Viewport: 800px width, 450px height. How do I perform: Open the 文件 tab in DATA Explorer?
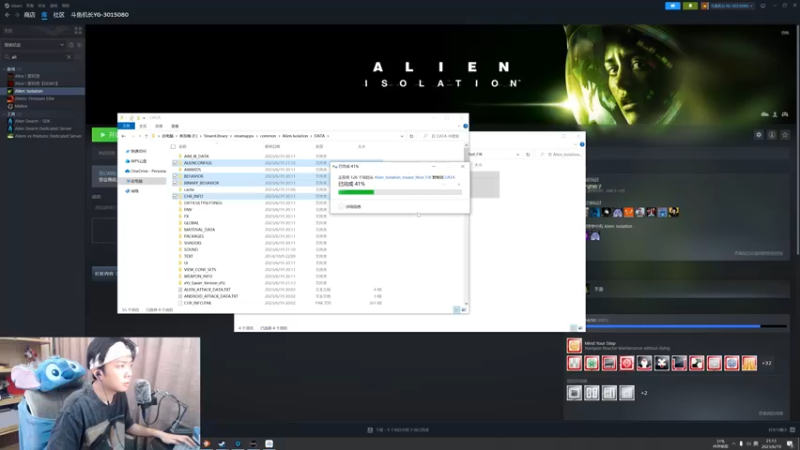(x=127, y=126)
